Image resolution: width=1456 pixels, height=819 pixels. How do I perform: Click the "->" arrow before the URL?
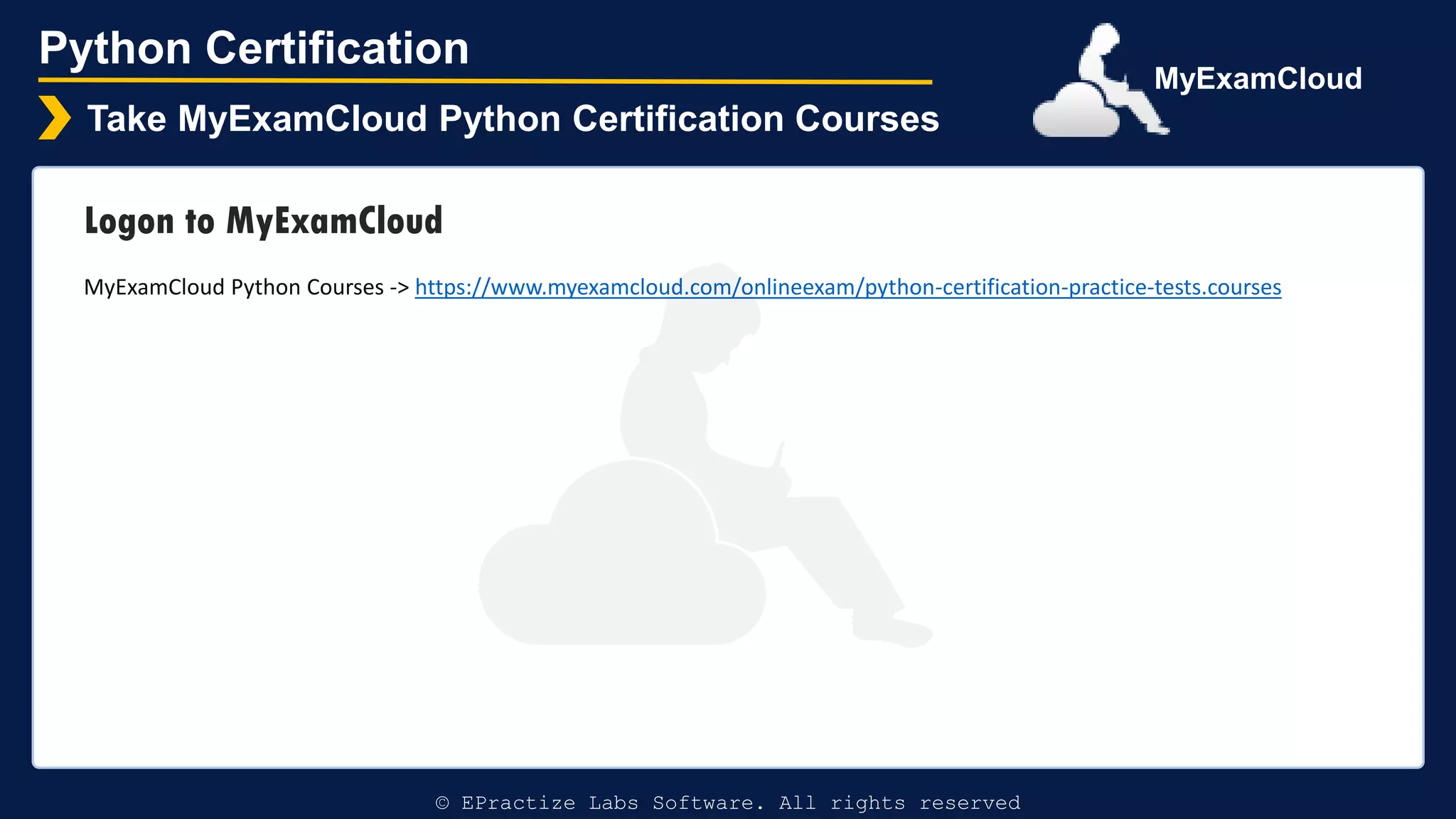coord(399,288)
